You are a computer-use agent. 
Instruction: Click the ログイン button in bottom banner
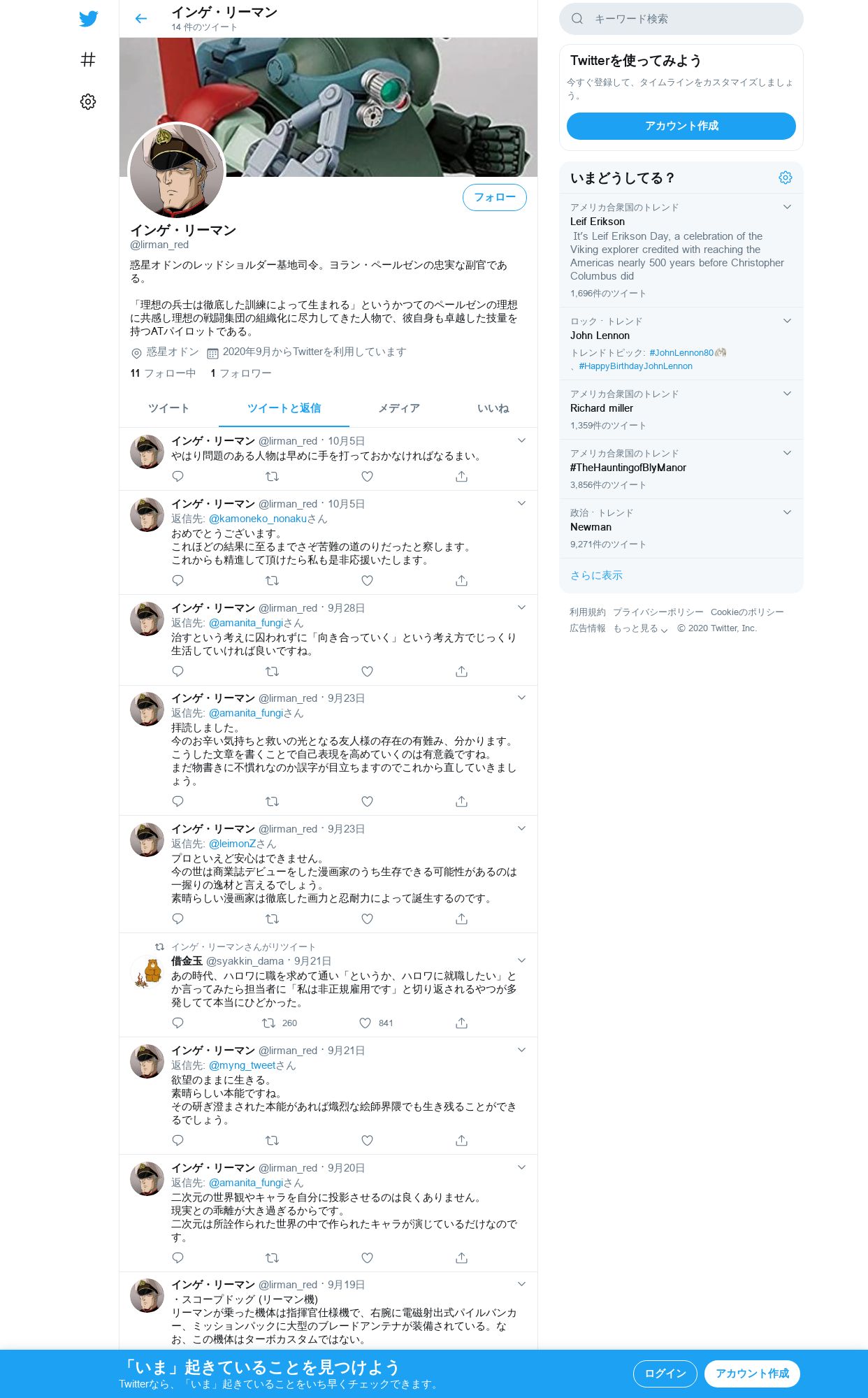point(665,1374)
